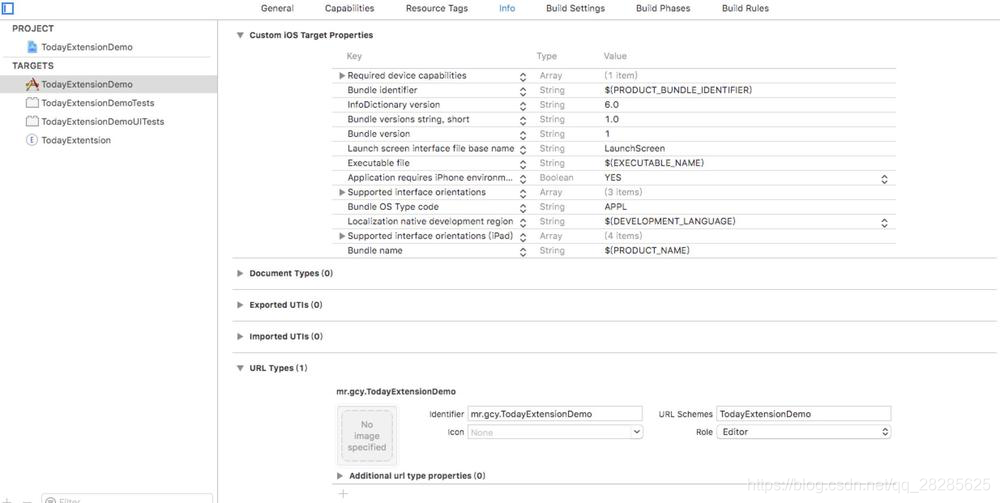
Task: Click the LaunchScreen value
Action: pyautogui.click(x=635, y=149)
